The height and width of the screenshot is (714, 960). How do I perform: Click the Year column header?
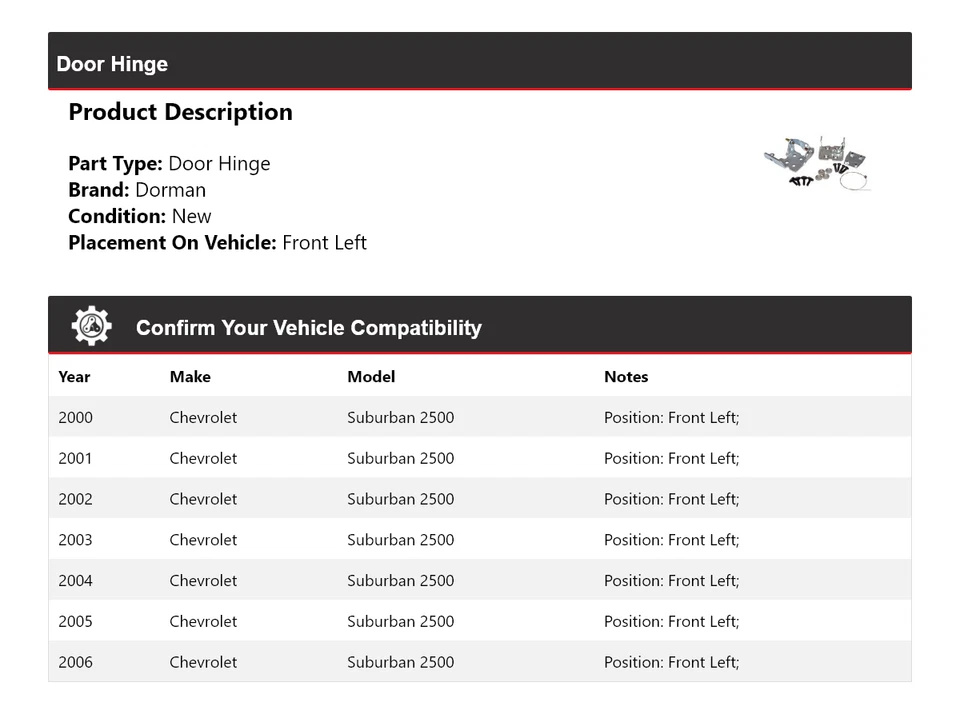(74, 377)
